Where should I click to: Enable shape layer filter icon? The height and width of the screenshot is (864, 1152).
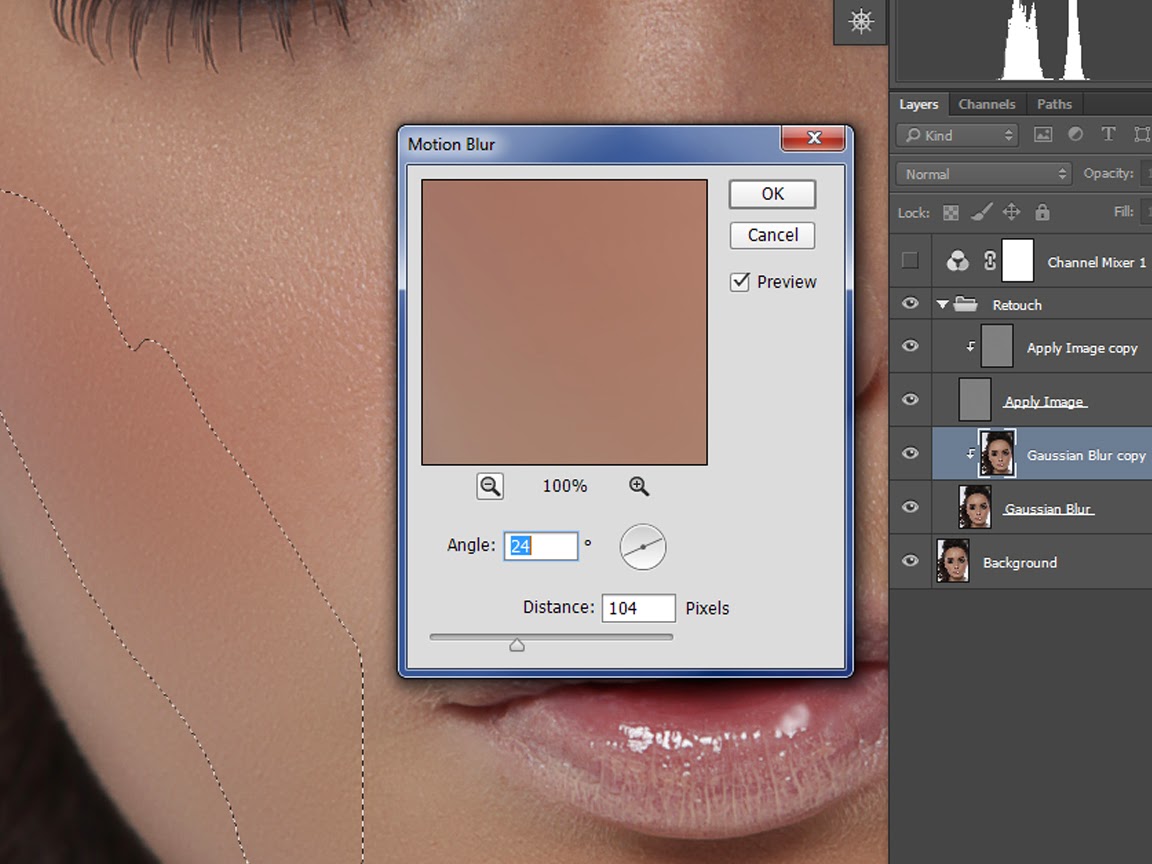(1141, 134)
